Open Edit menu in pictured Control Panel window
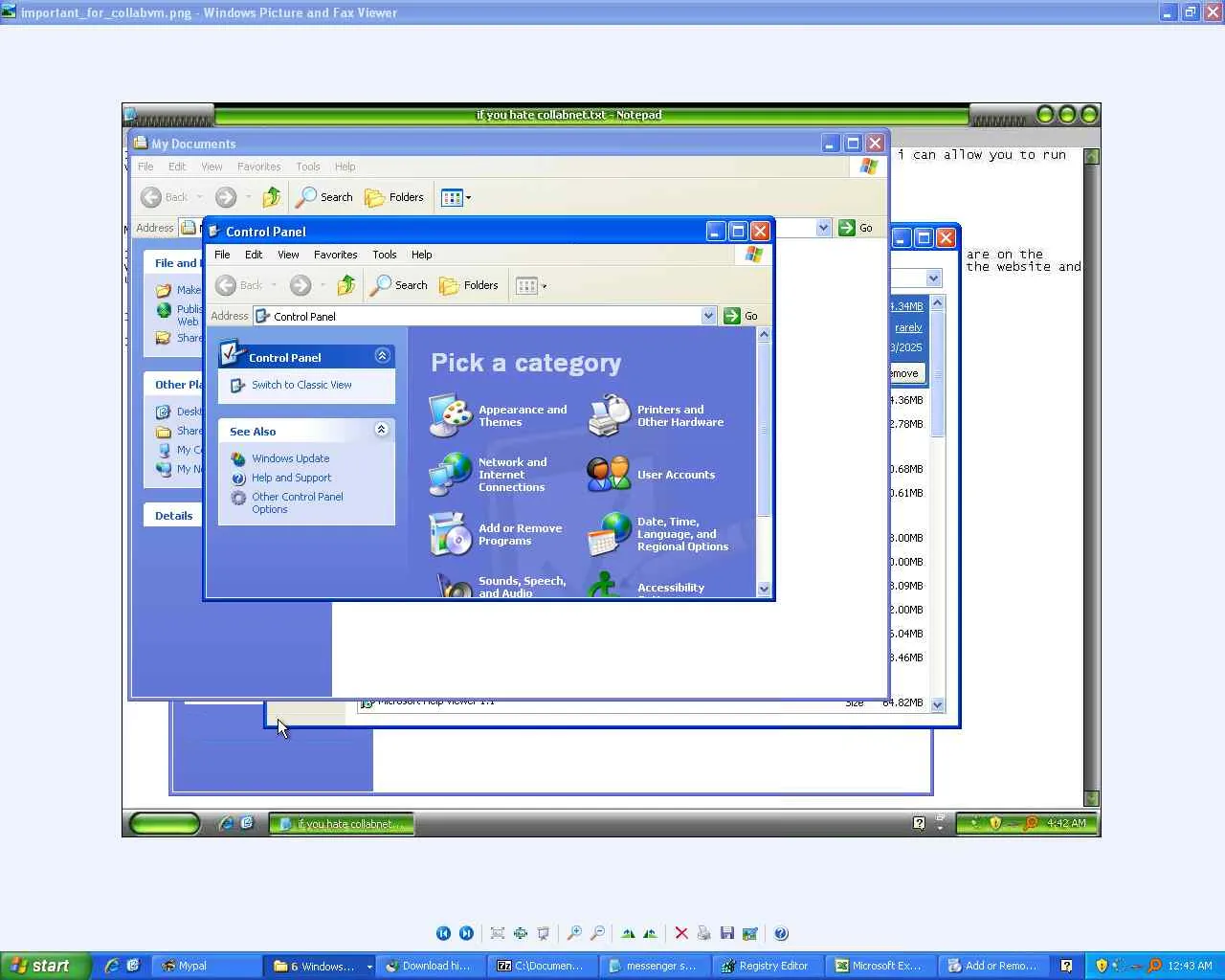This screenshot has width=1225, height=980. (254, 255)
